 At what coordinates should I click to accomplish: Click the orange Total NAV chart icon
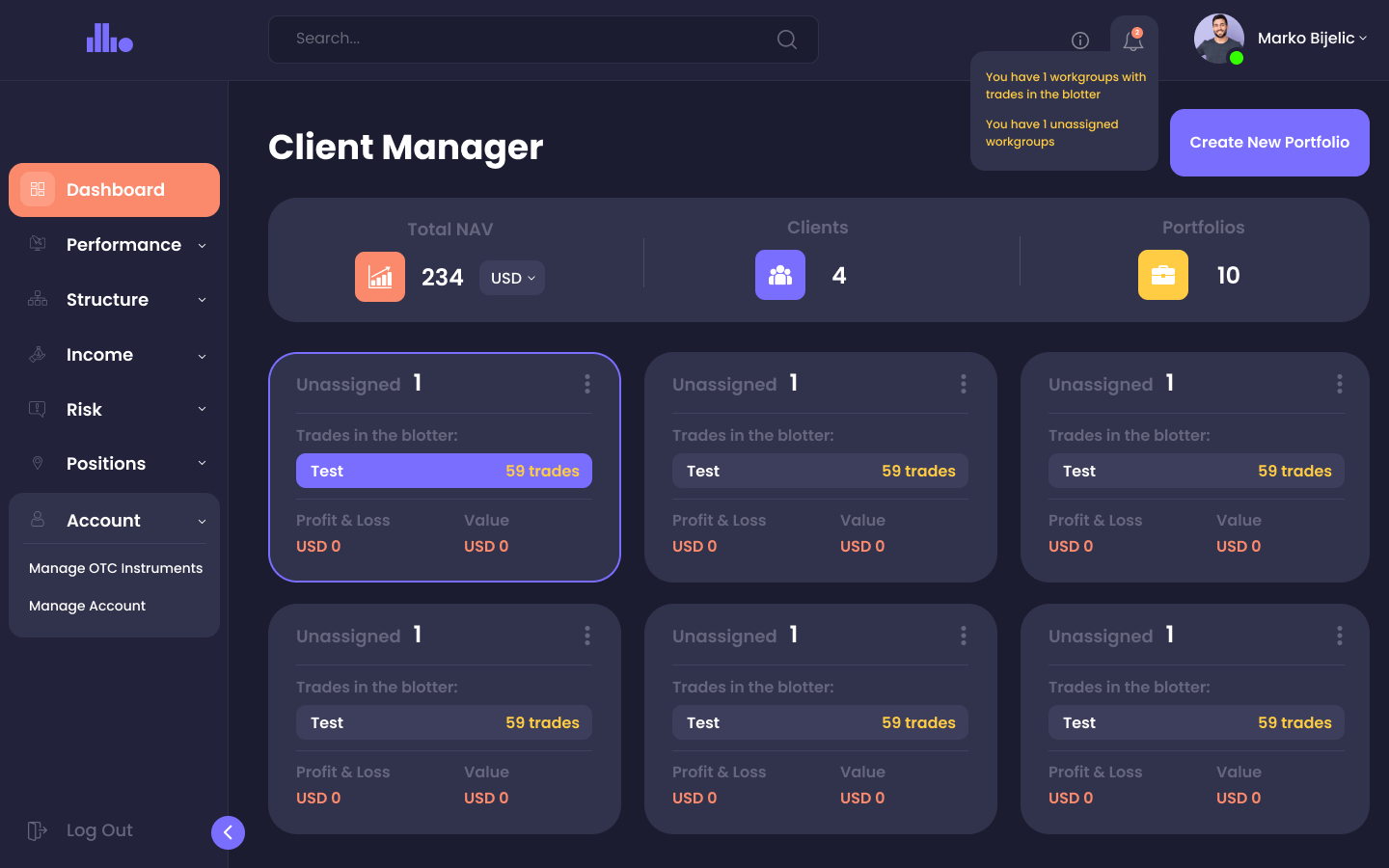point(380,277)
